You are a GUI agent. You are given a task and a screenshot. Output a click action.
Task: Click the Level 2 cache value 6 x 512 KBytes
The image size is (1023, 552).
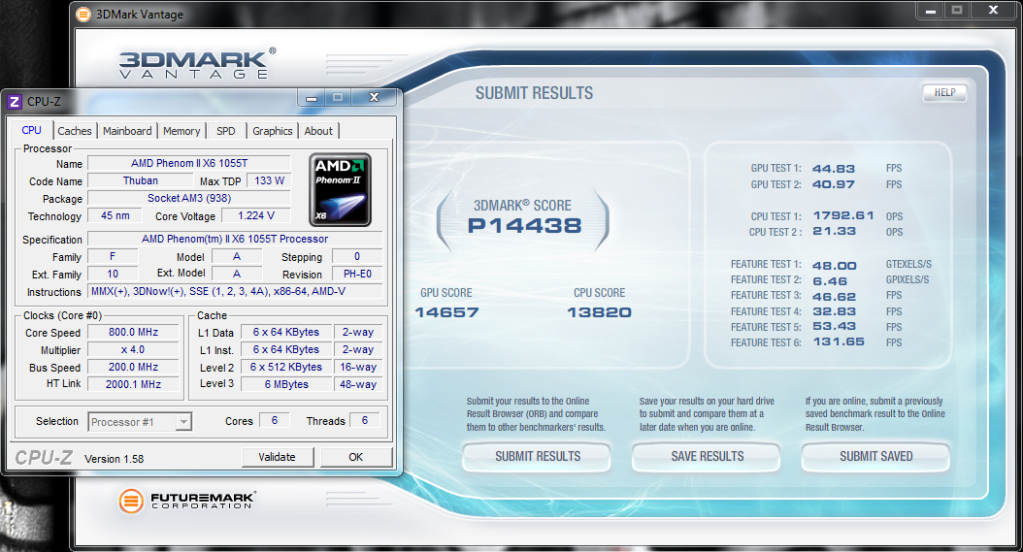click(x=286, y=367)
